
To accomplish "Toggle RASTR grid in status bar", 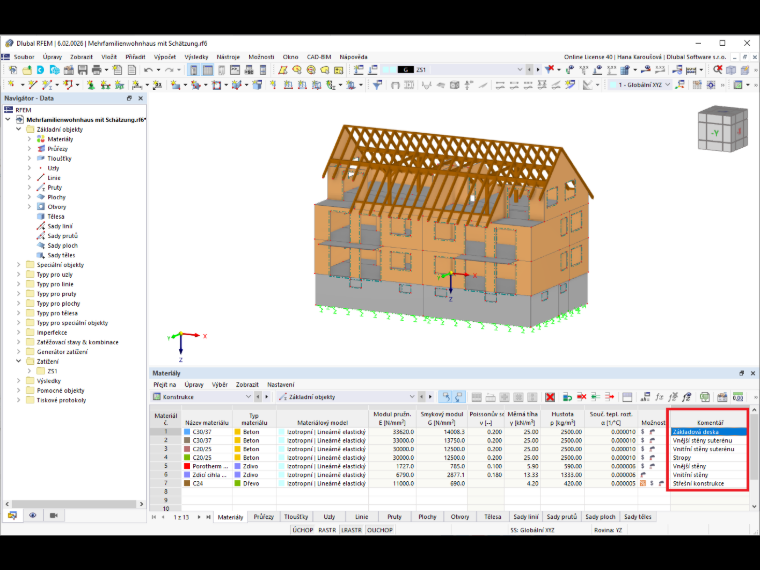I will pos(327,530).
